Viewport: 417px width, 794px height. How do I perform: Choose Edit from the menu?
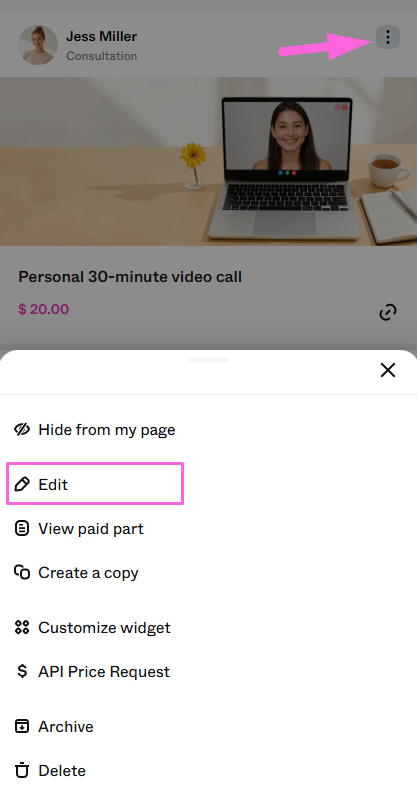95,484
